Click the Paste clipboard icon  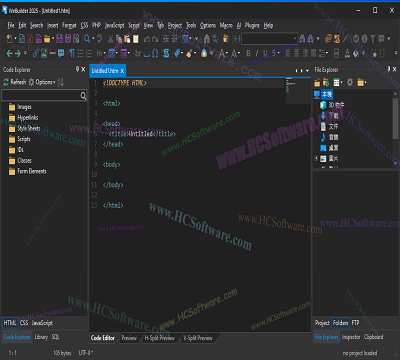click(127, 39)
